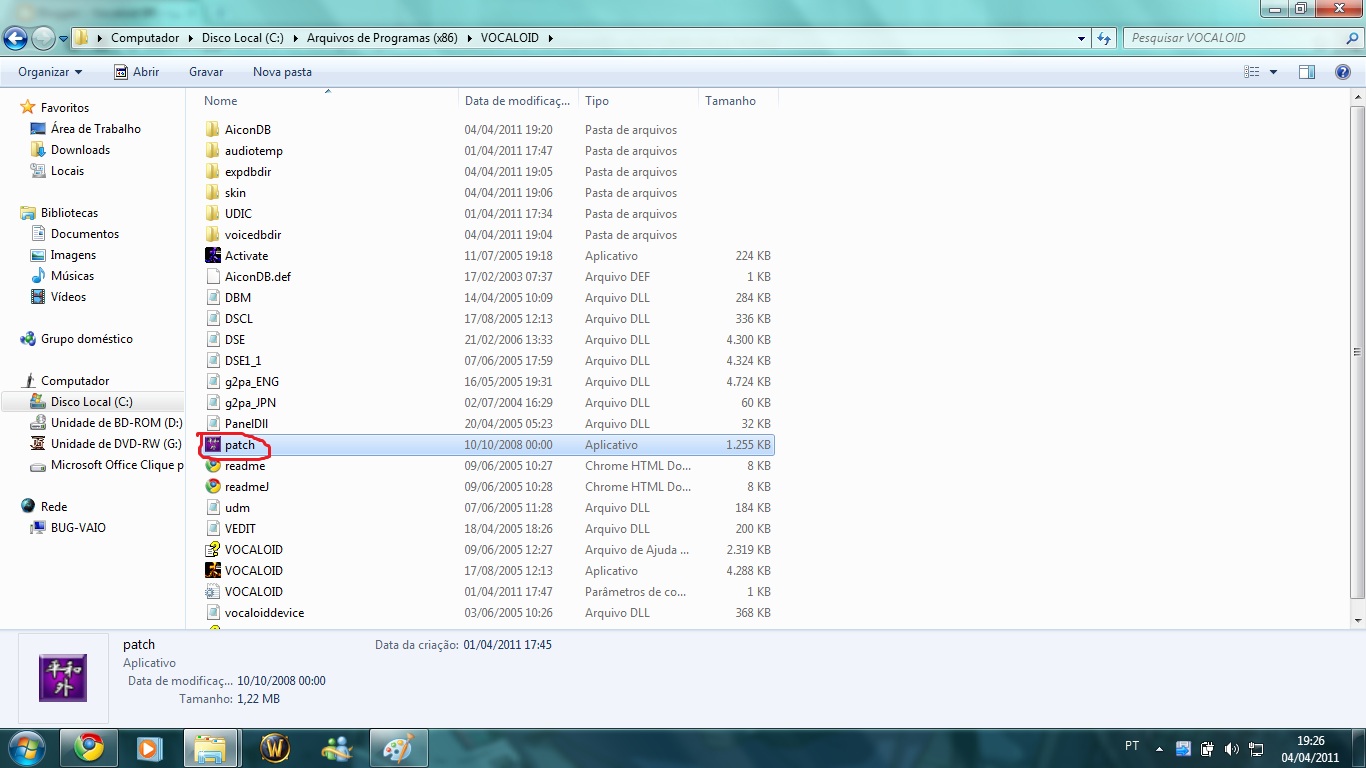Click the Forward navigation arrow
This screenshot has height=768, width=1366.
click(43, 38)
